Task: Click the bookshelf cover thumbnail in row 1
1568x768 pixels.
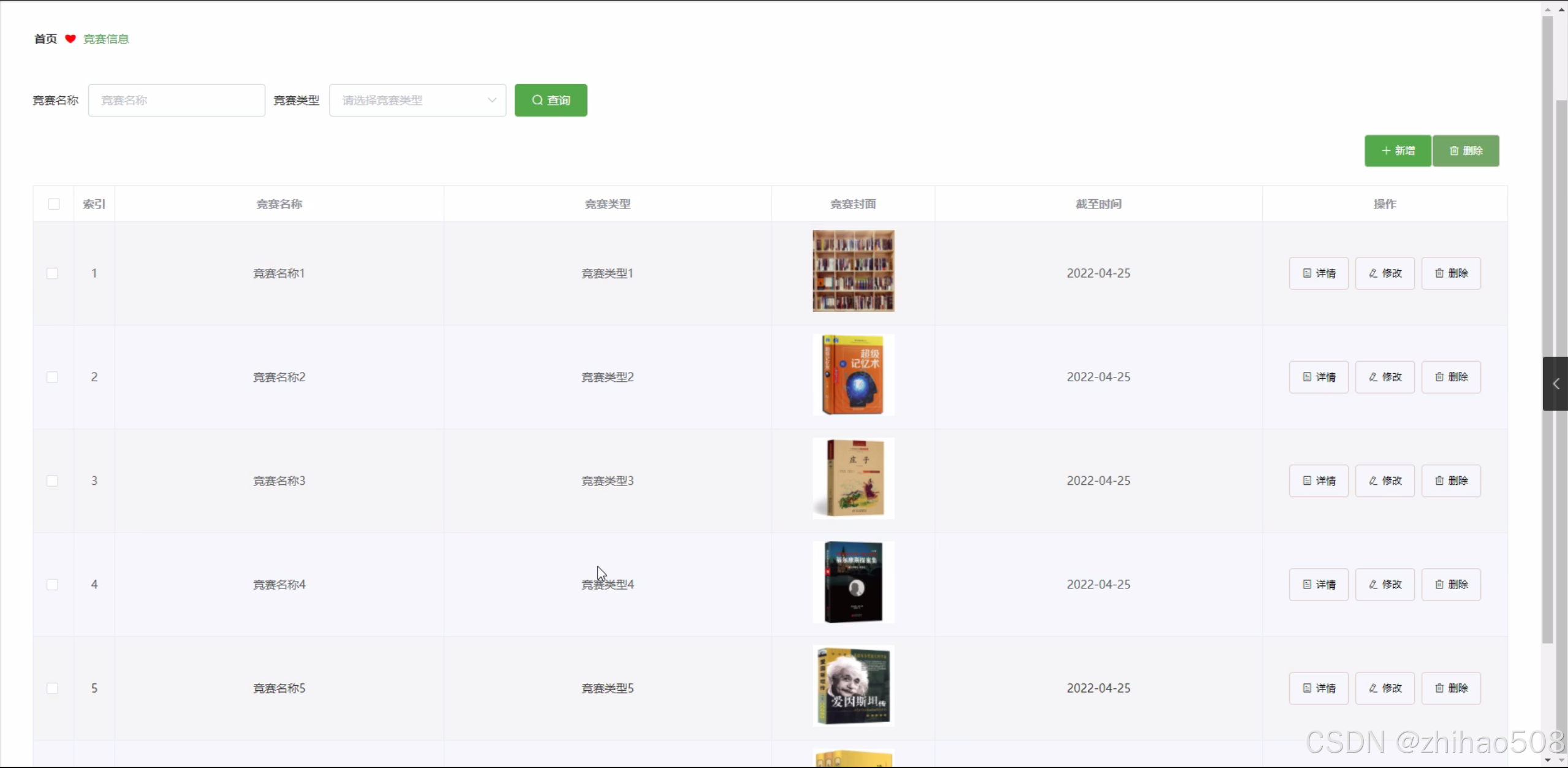Action: point(853,271)
